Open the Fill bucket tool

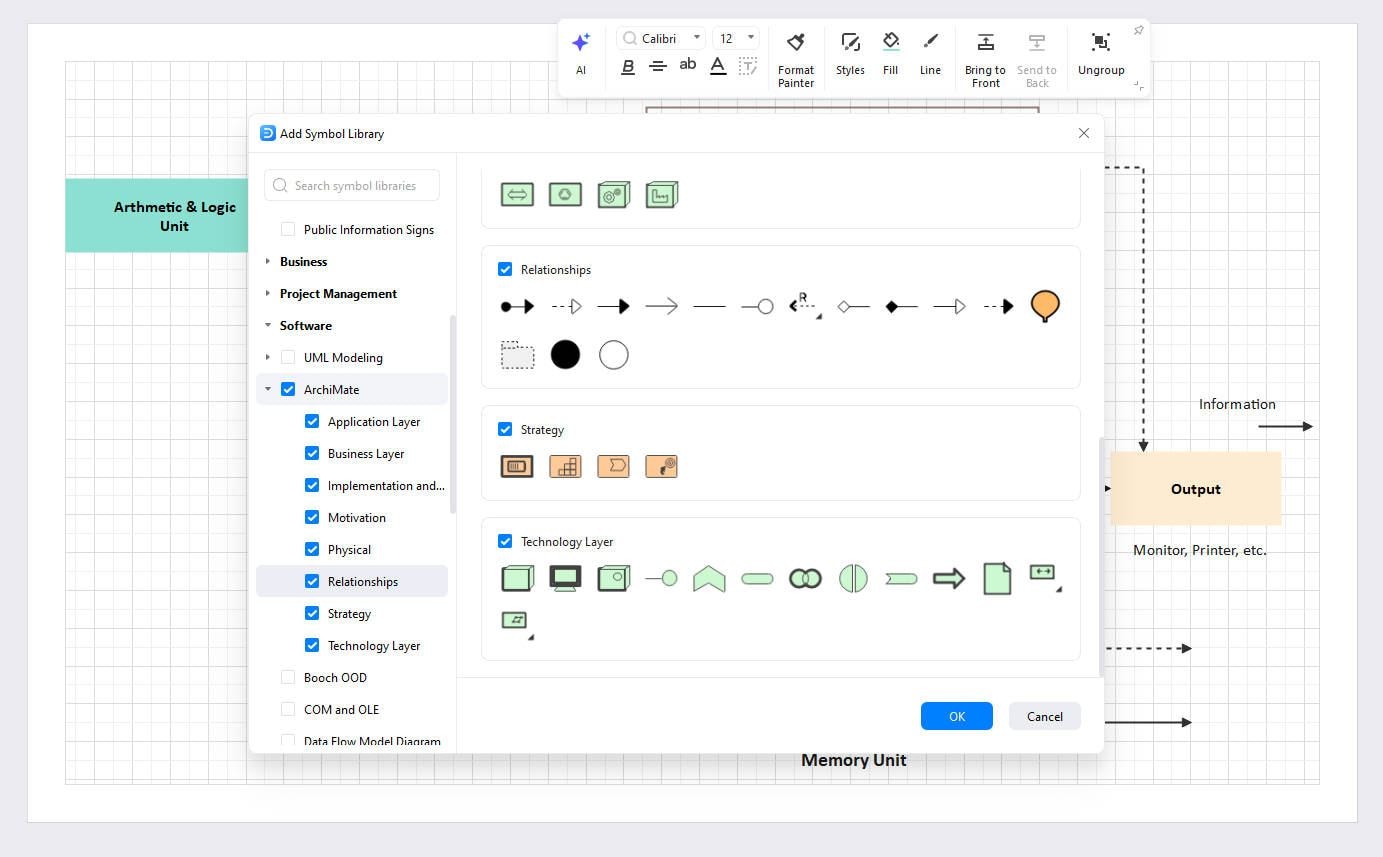coord(890,53)
